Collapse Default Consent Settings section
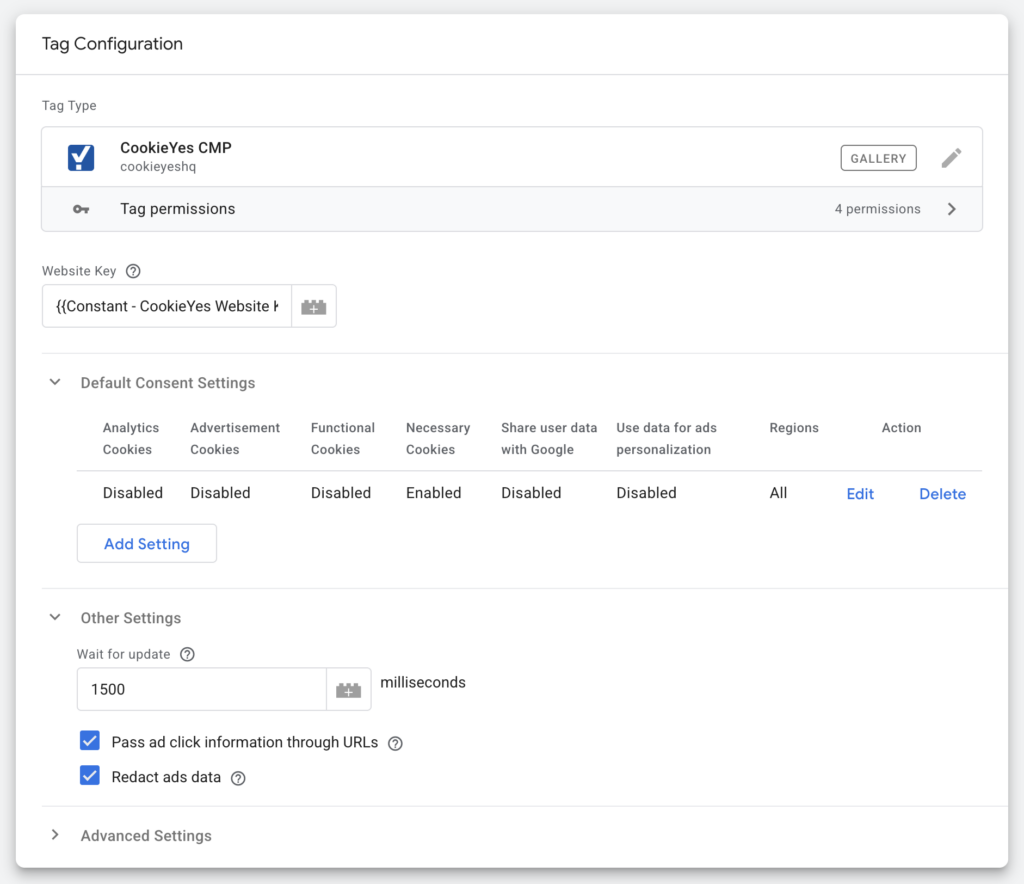Image resolution: width=1024 pixels, height=884 pixels. [56, 382]
